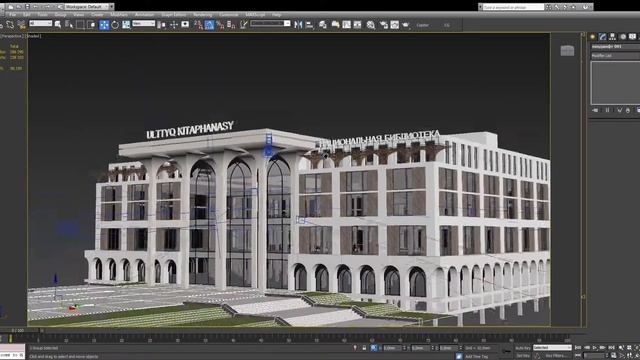The width and height of the screenshot is (640, 360).
Task: Open the Edit menu
Action: [x=27, y=15]
